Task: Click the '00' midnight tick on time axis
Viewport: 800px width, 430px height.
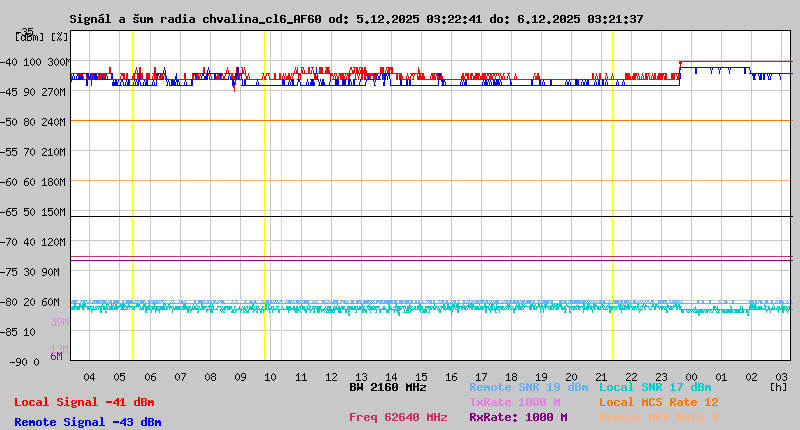Action: (692, 376)
